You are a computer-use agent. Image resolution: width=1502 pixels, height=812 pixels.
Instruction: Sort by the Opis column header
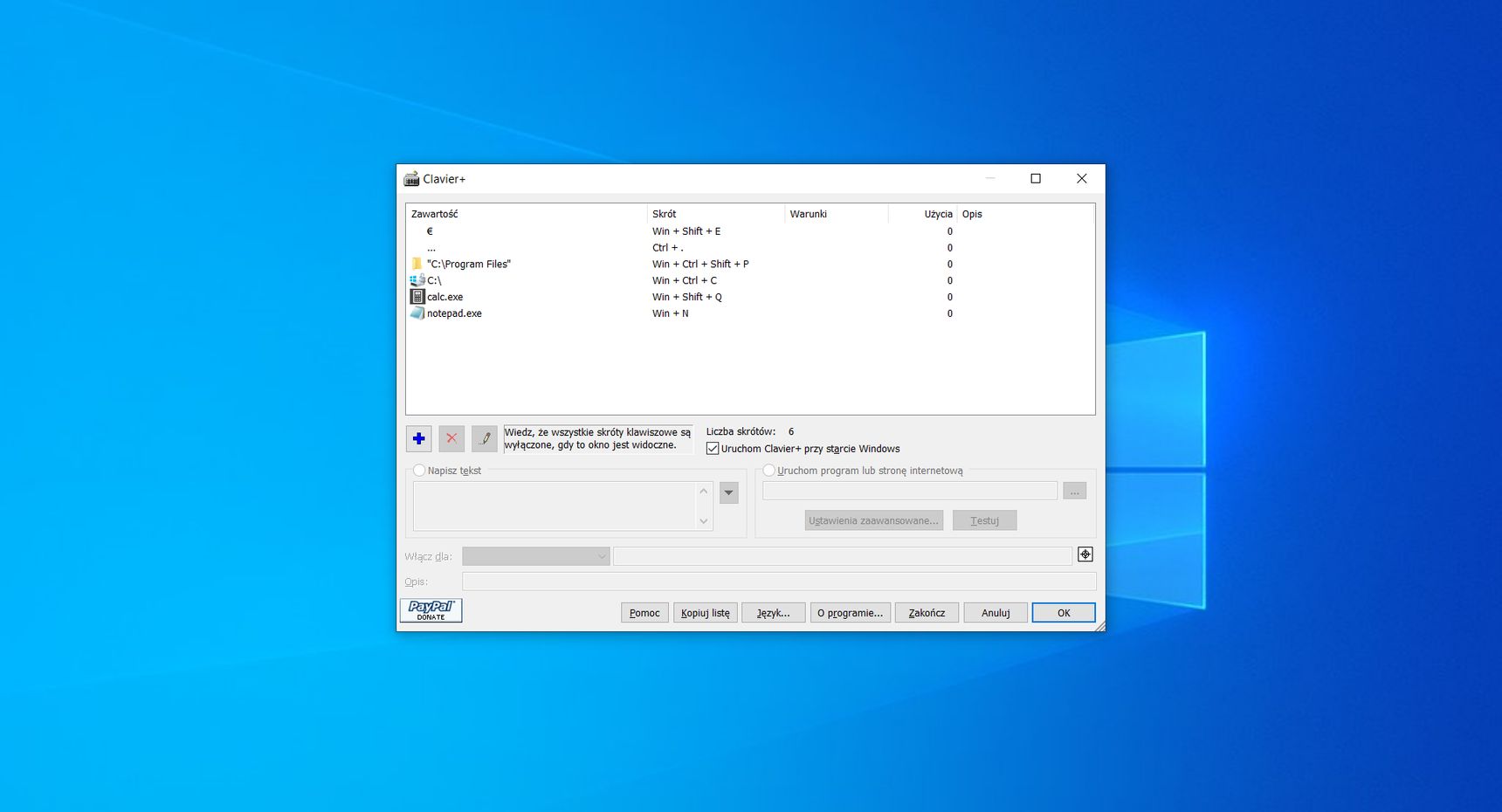pyautogui.click(x=1025, y=214)
